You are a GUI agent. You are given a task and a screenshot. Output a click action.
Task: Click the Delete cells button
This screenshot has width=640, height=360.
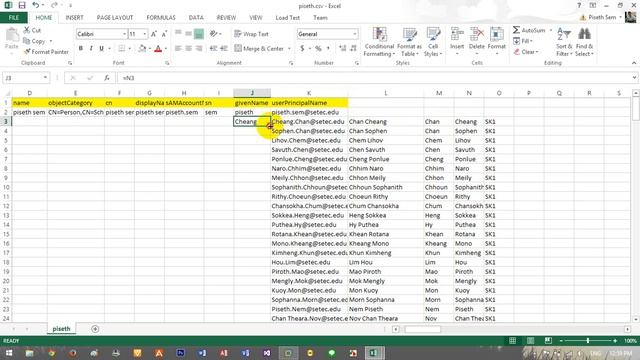tap(476, 42)
